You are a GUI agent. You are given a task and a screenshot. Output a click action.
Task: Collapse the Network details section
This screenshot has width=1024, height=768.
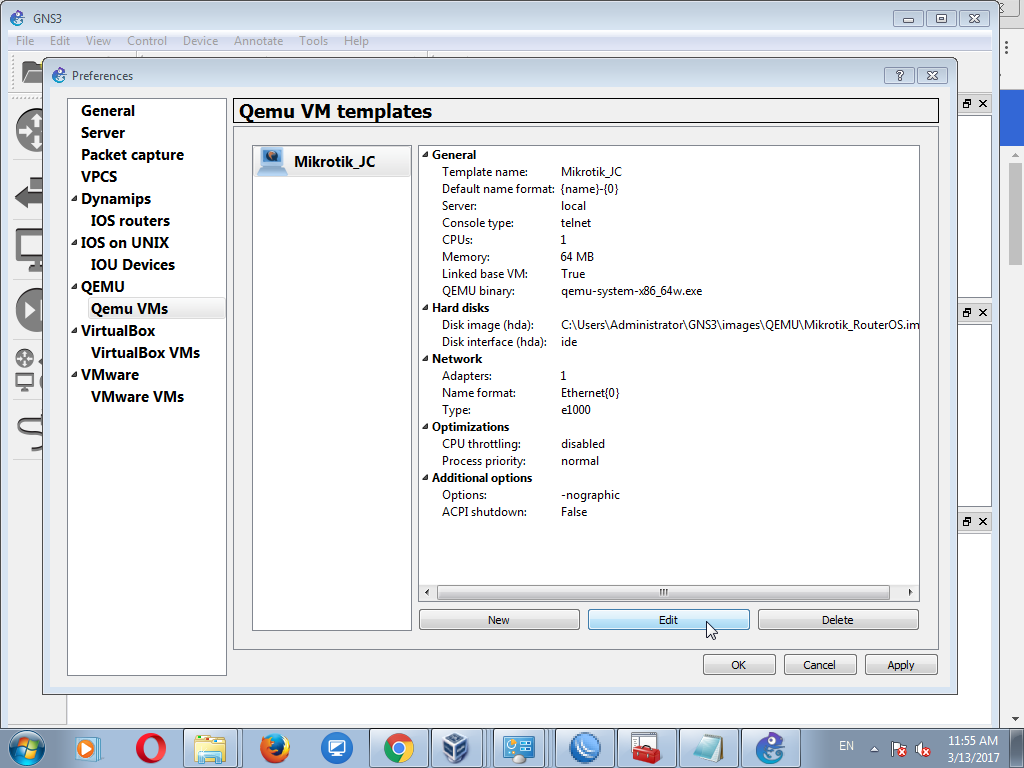point(426,359)
